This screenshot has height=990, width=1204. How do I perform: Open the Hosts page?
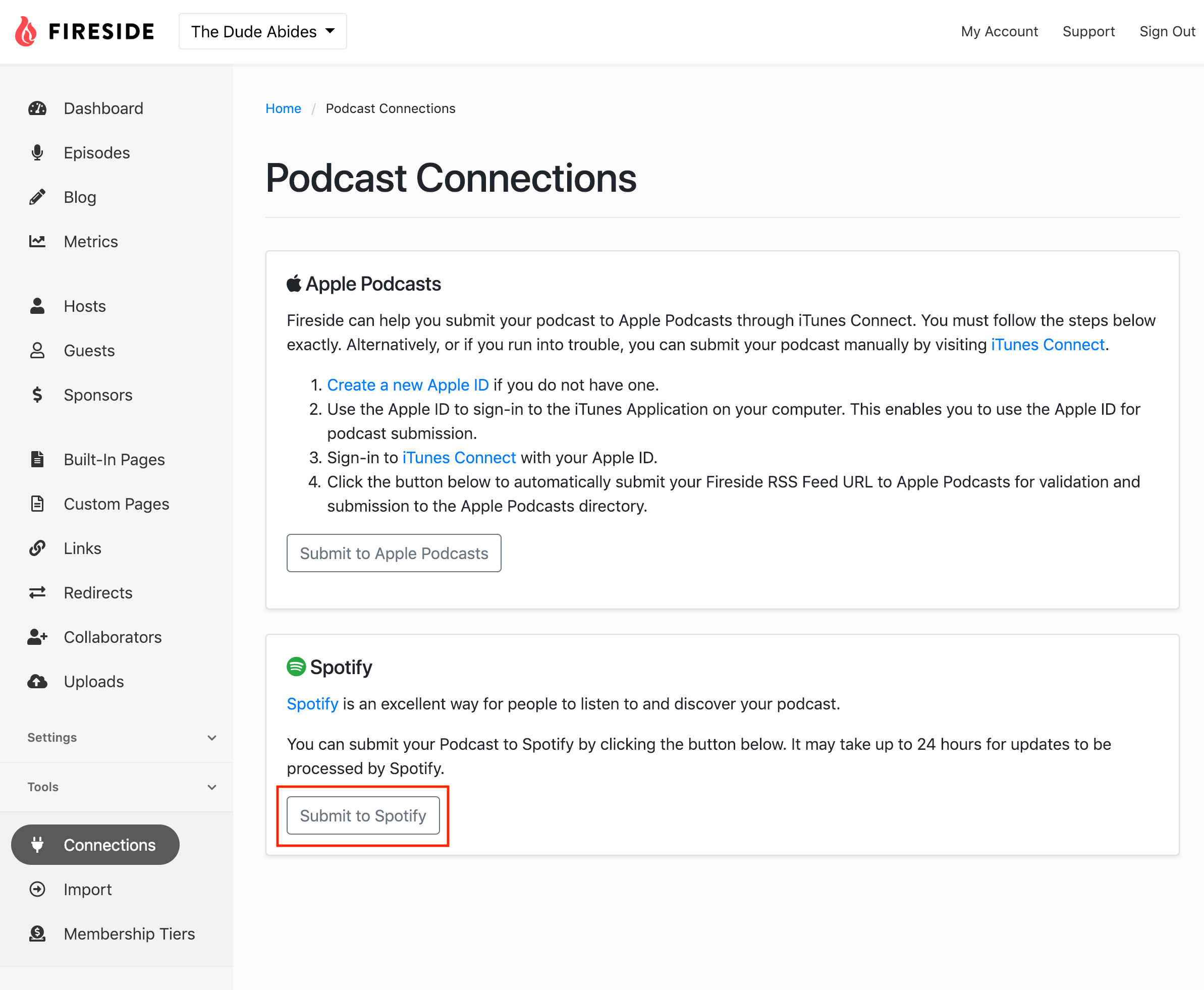[85, 306]
